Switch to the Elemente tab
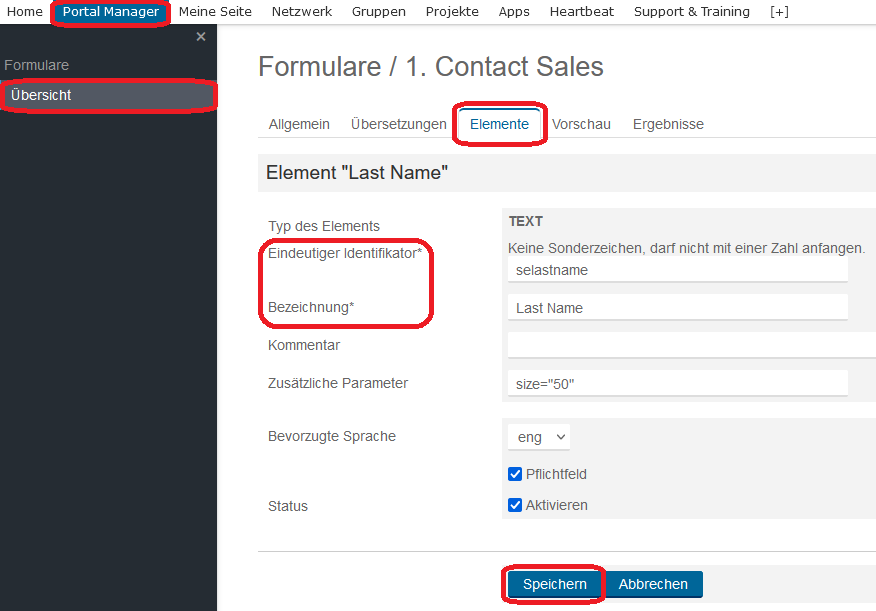This screenshot has height=611, width=876. (499, 124)
